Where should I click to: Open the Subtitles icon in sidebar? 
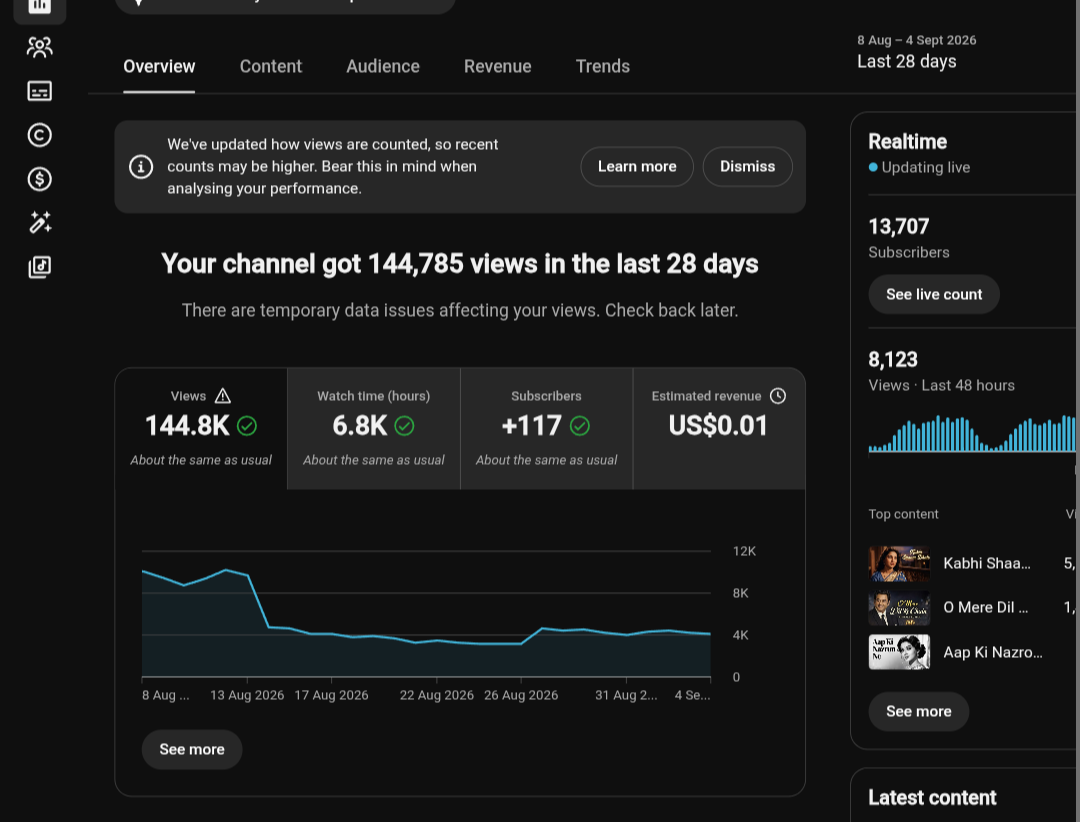(39, 91)
